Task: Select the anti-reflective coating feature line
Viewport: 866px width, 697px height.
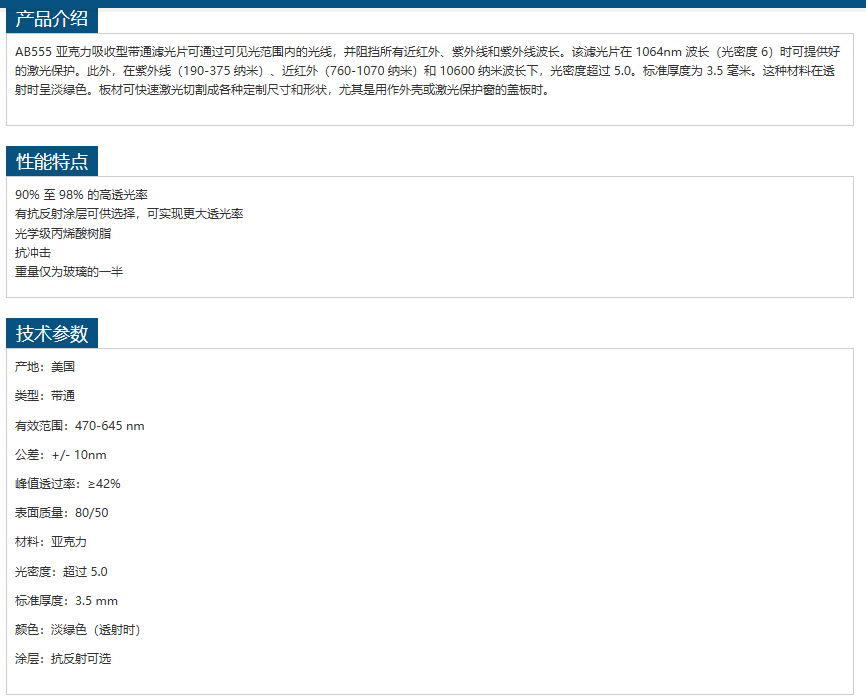Action: coord(129,214)
